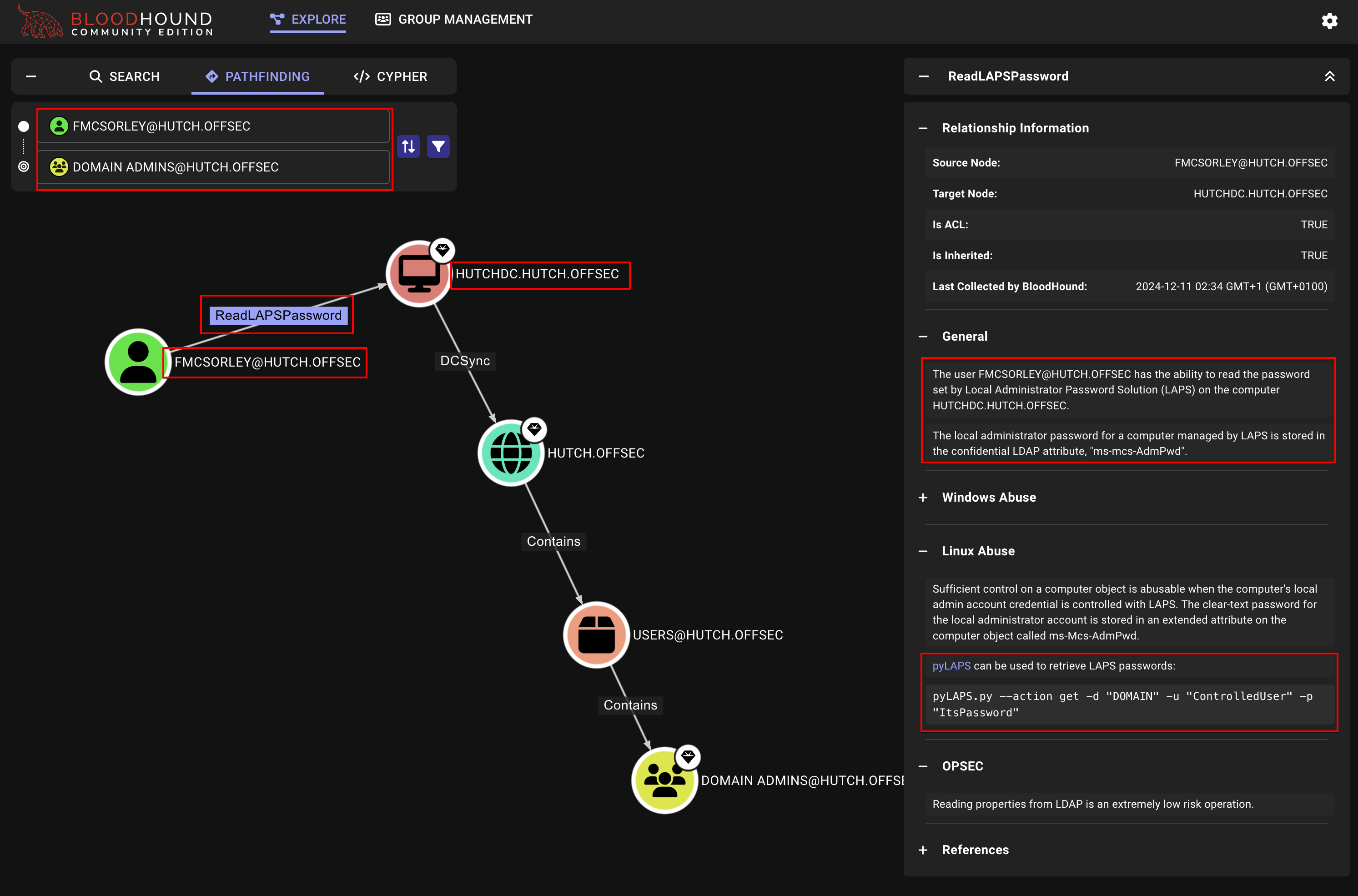The image size is (1358, 896).
Task: Collapse the OPSEC section
Action: pyautogui.click(x=923, y=766)
